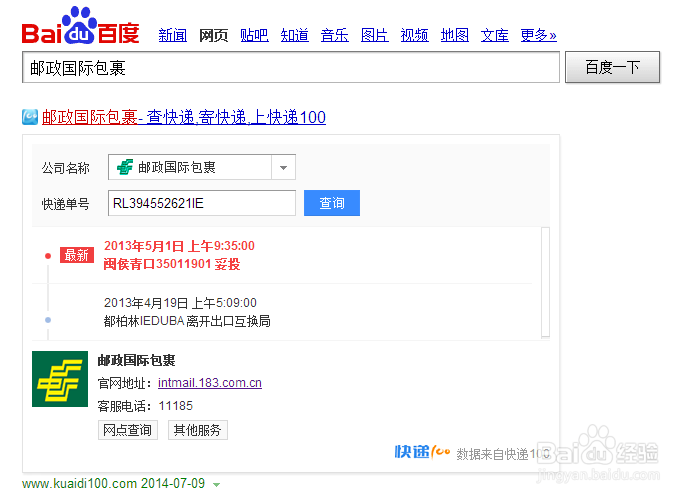Click the 数据来自快递100 text
This screenshot has height=500, width=700.
click(503, 454)
